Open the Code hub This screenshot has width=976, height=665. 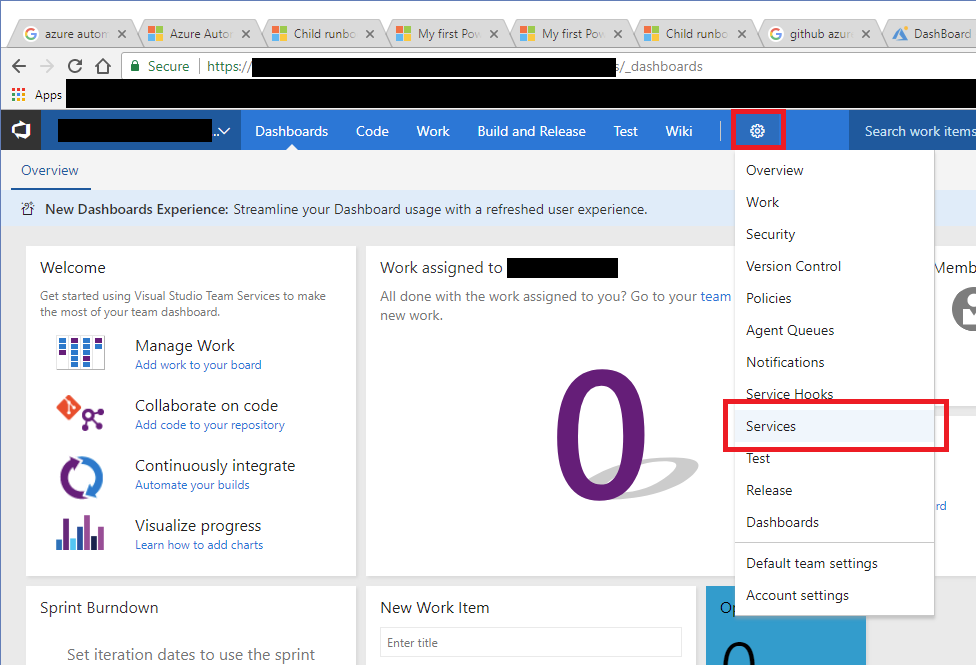tap(372, 131)
